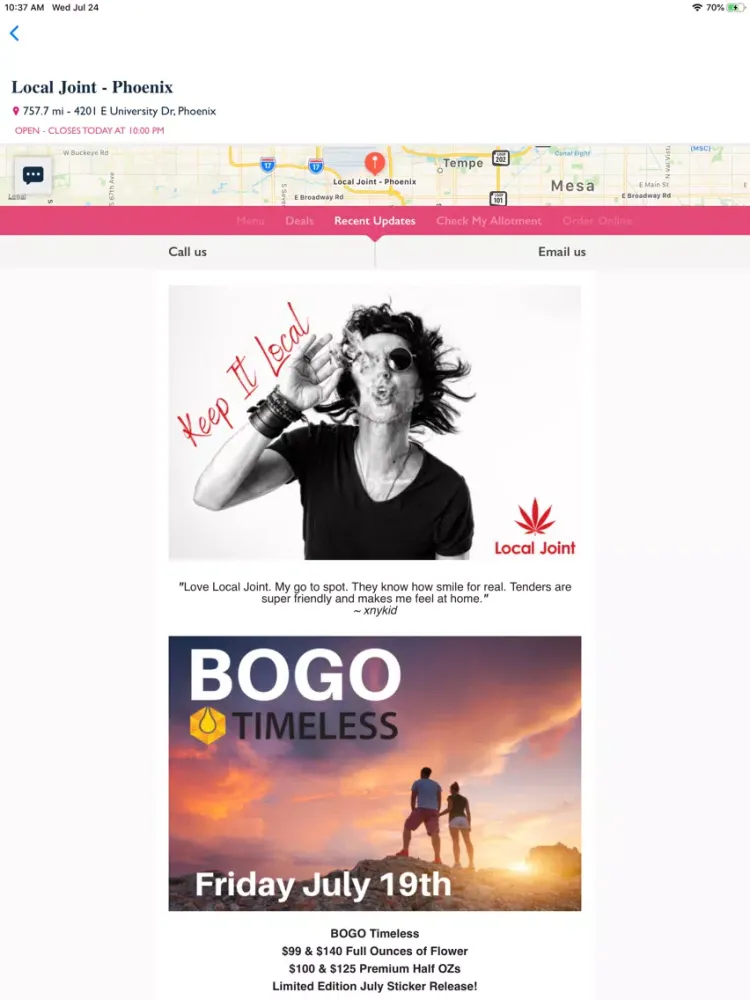Tap the 'Local Joint - Phoenix' map label

tap(374, 182)
